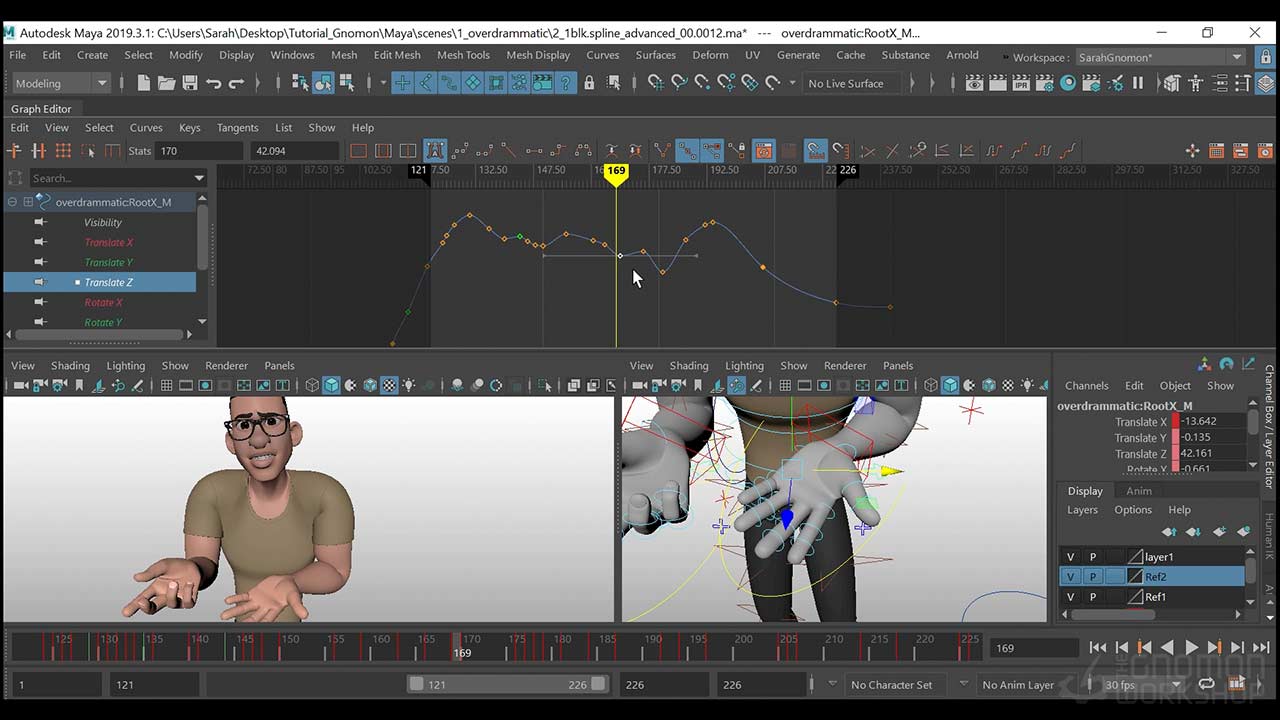Open the Workspace SarahGnomon dropdown
The width and height of the screenshot is (1280, 720).
[1160, 57]
